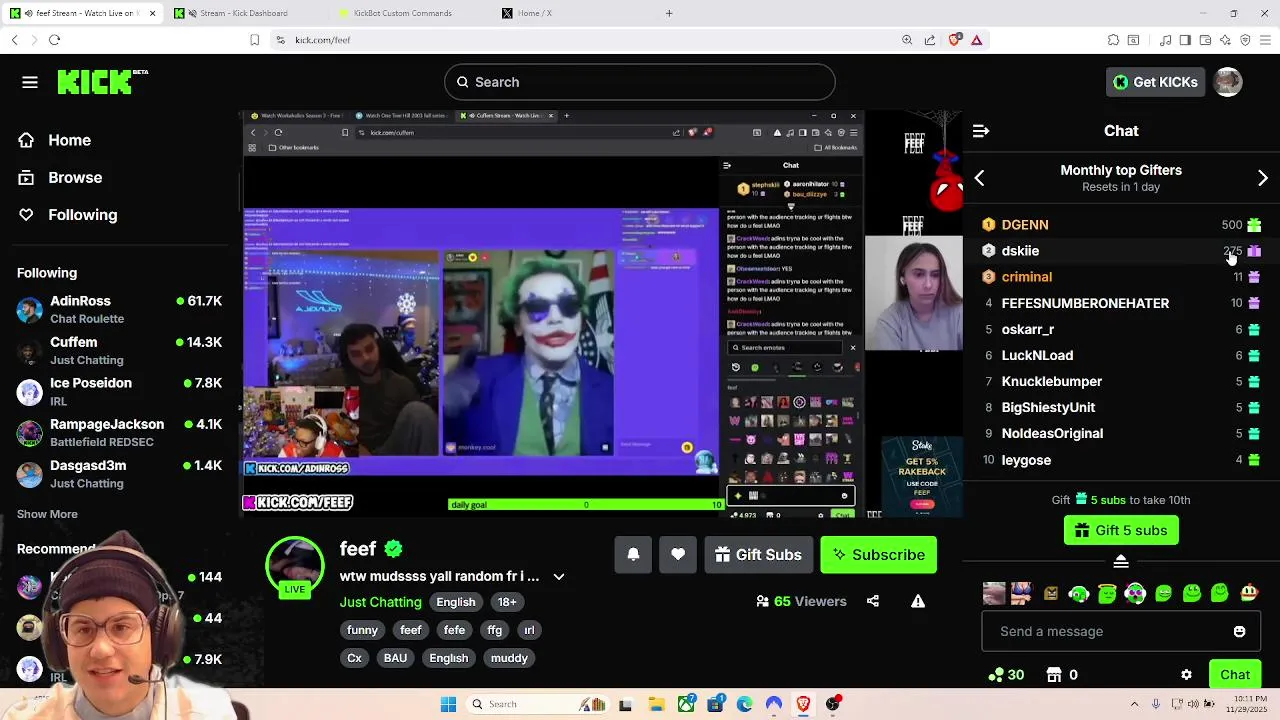The height and width of the screenshot is (720, 1280).
Task: Expand the stream title chevron
Action: (559, 577)
